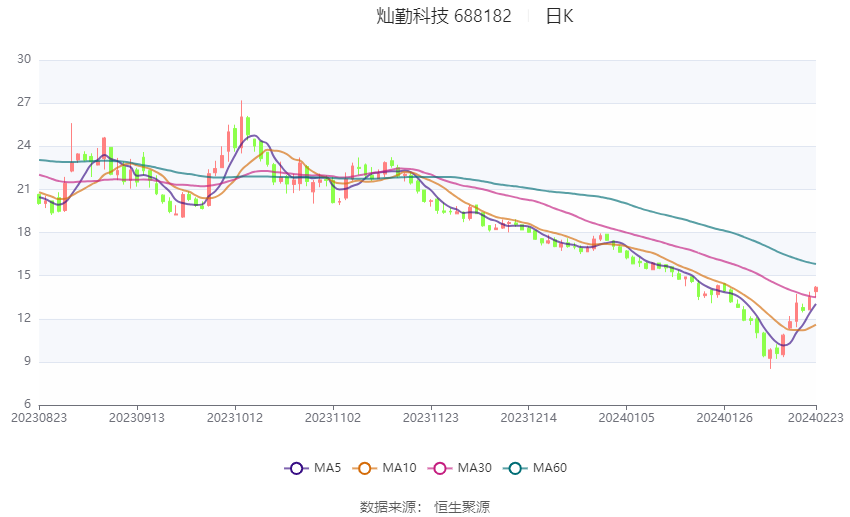This screenshot has width=850, height=517.
Task: Click x-axis date label 20230913
Action: pyautogui.click(x=137, y=418)
